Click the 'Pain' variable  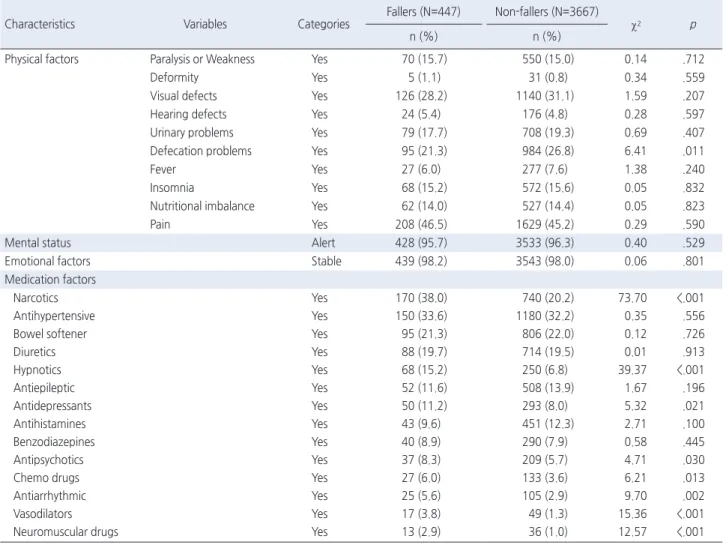click(160, 225)
